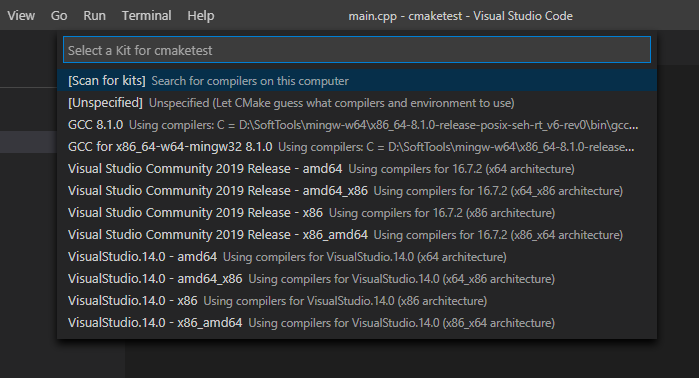Viewport: 699px width, 378px height.
Task: Select GCC for x86_64-w64-mingw32 8.1.0 kit
Action: pos(357,147)
